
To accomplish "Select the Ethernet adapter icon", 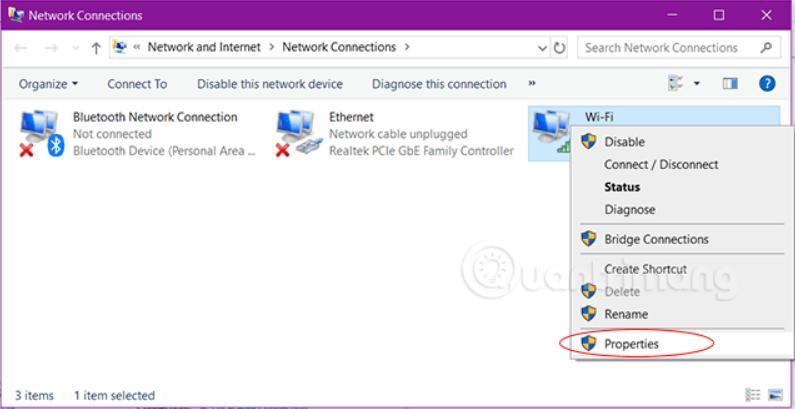I will 297,134.
